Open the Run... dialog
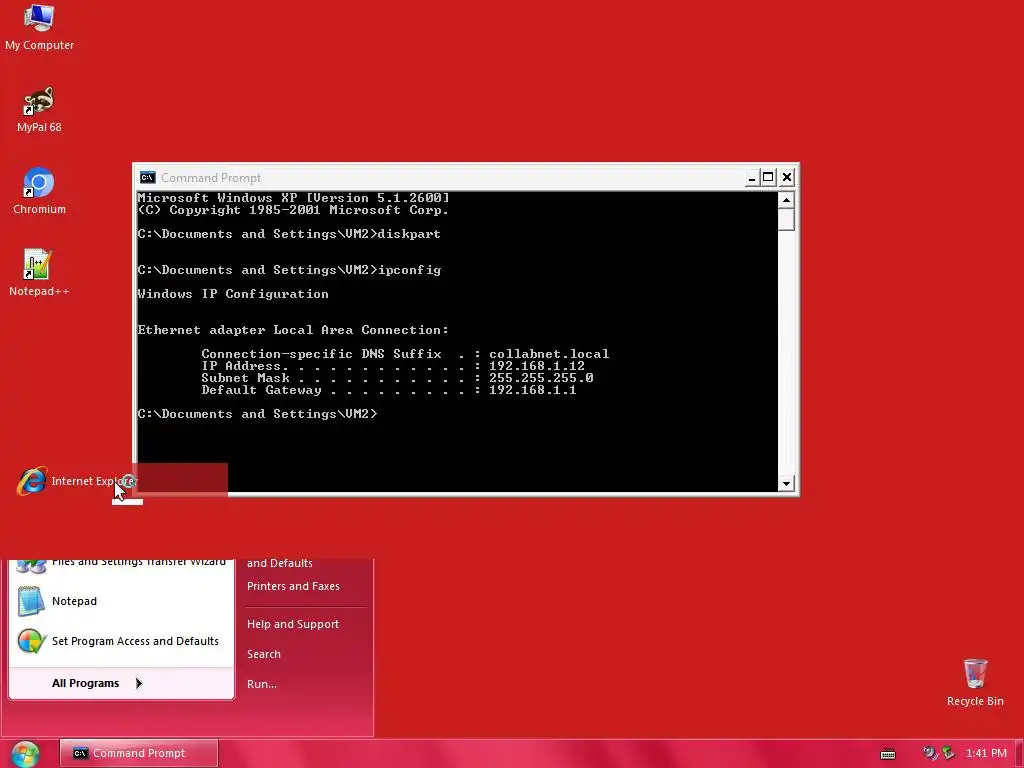This screenshot has height=768, width=1024. [262, 684]
